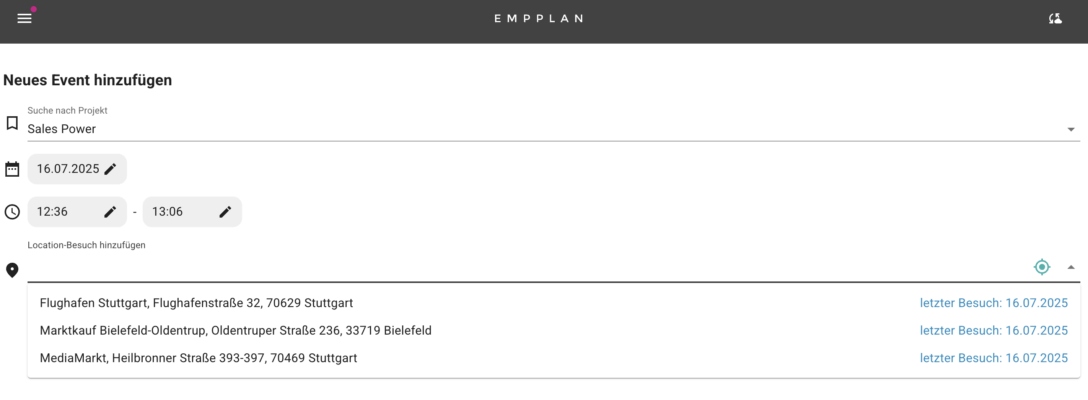Select Marktkauf Bielefeld-Oldentrup location option

(554, 331)
